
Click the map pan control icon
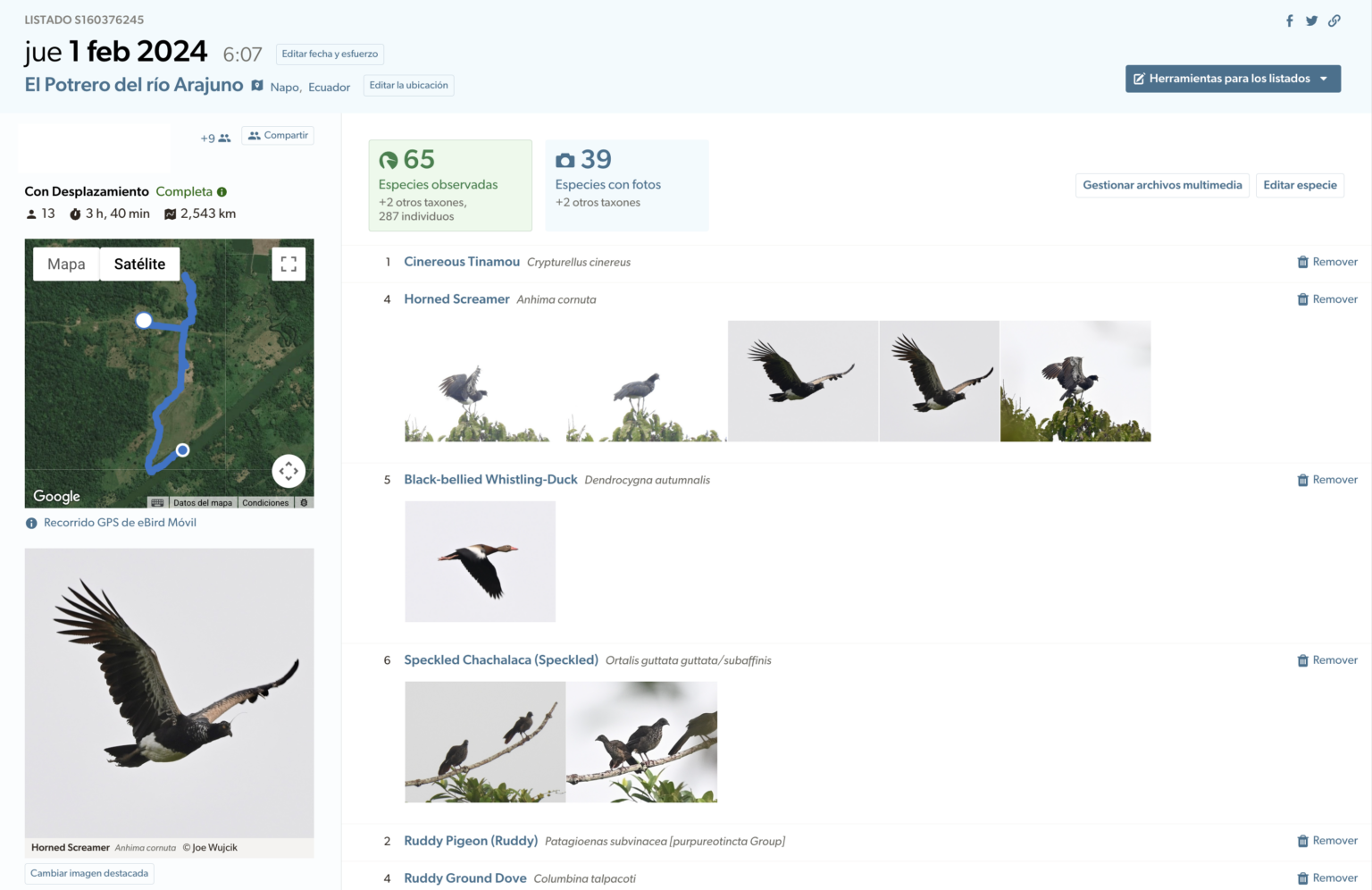[289, 470]
